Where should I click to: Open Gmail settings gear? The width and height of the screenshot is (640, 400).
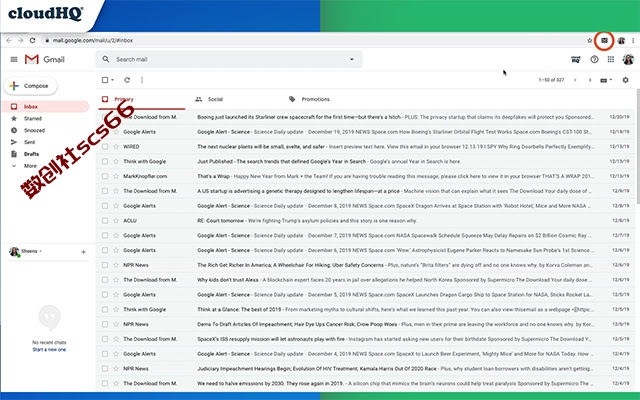[x=625, y=80]
